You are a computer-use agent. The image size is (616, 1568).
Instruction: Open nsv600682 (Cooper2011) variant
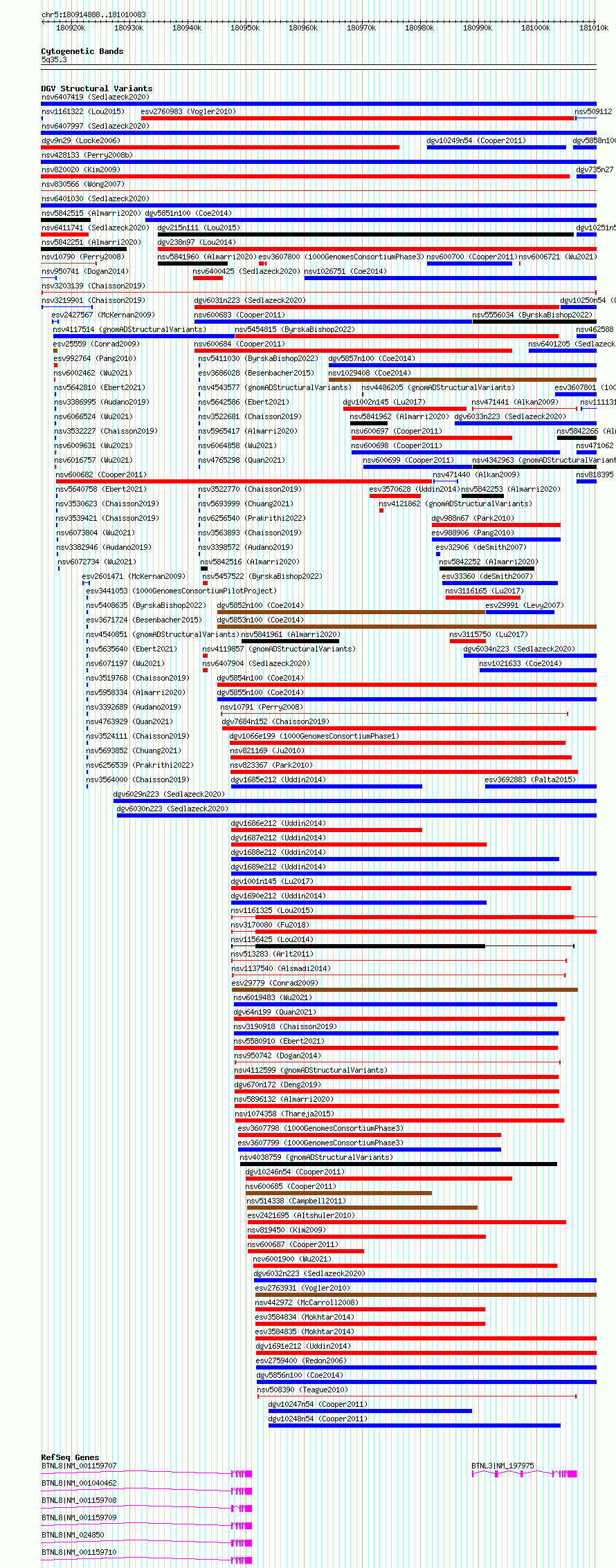coord(101,474)
